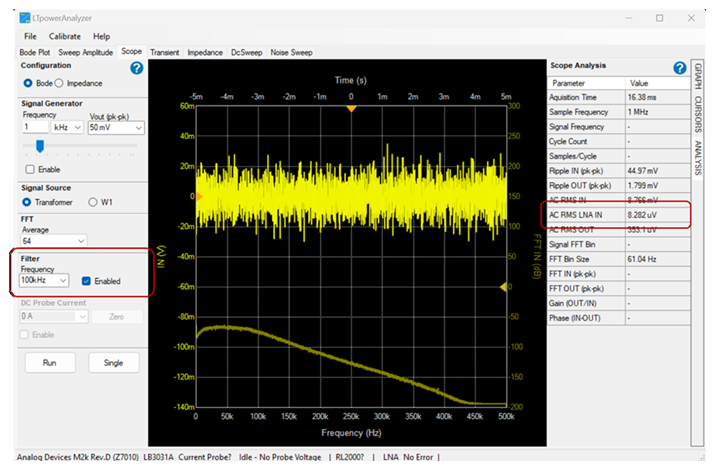The width and height of the screenshot is (715, 474).
Task: Click the yellow FFT zero-level marker on right axis
Action: [503, 287]
